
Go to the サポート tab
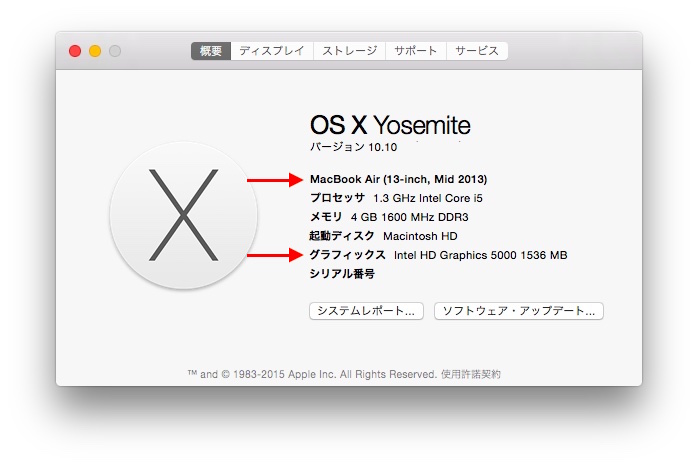click(x=416, y=51)
